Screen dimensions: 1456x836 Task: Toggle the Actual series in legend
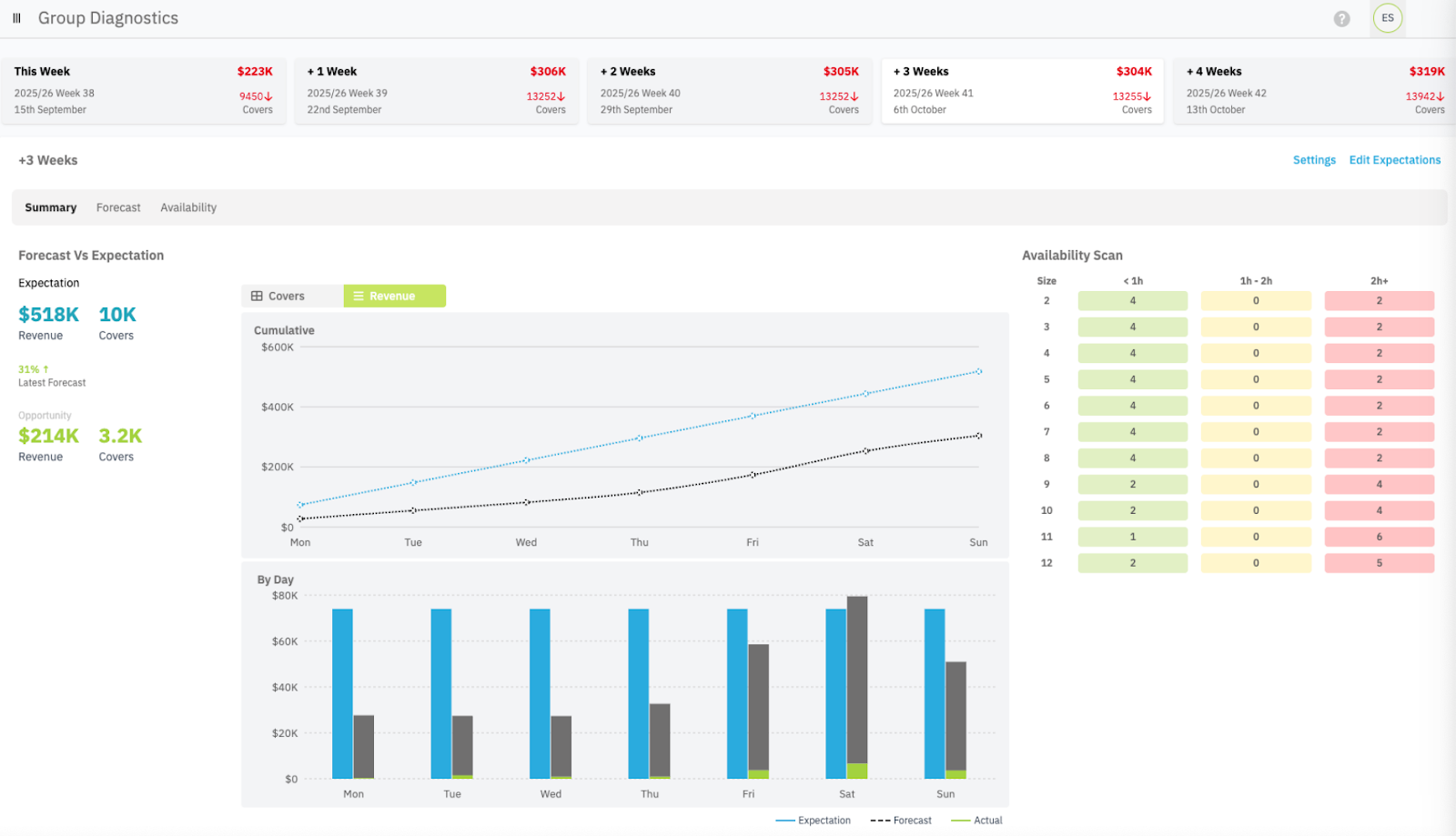(x=976, y=821)
